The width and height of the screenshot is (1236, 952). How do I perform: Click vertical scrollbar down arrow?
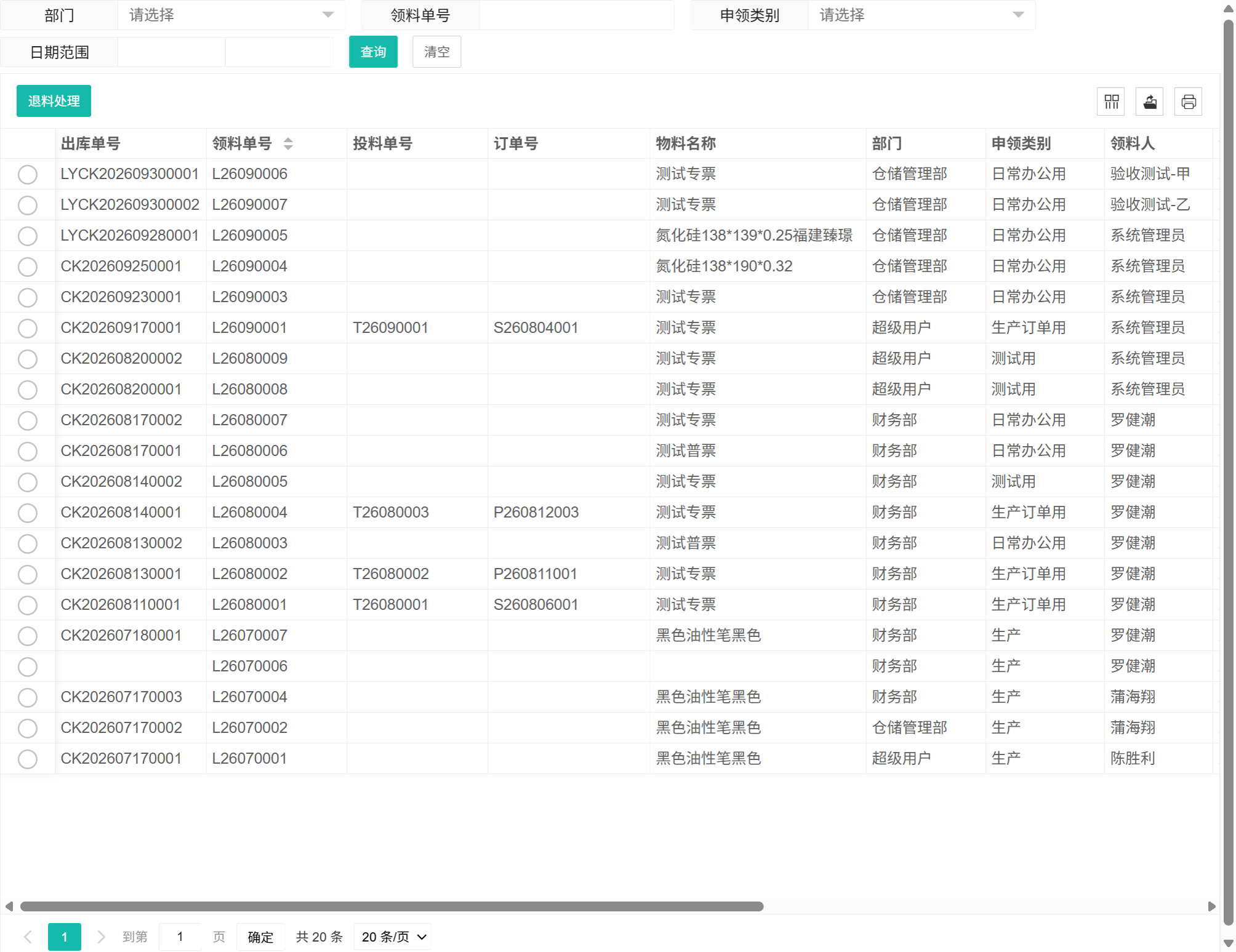[1228, 943]
